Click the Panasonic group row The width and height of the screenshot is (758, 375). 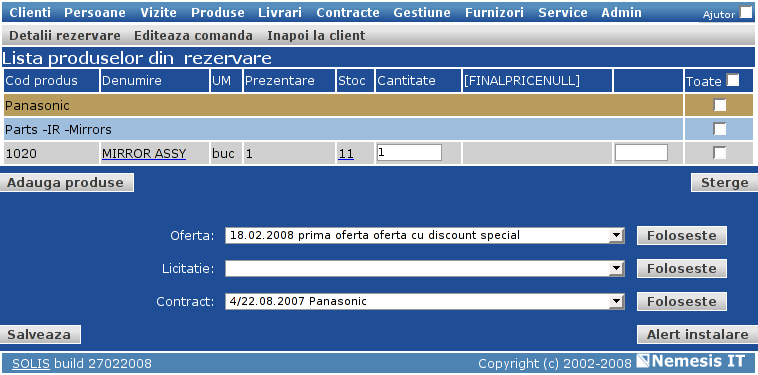(343, 105)
